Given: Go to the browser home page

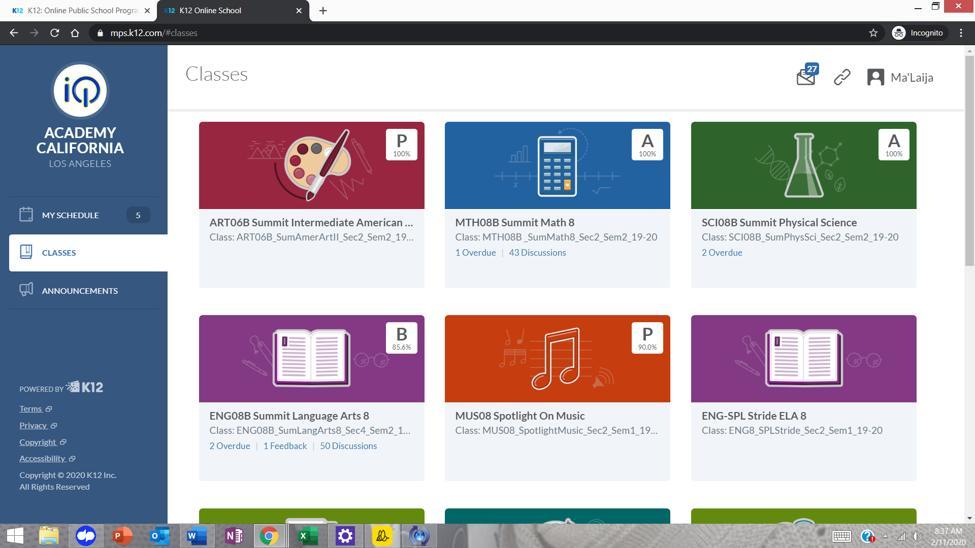Looking at the screenshot, I should pos(75,33).
